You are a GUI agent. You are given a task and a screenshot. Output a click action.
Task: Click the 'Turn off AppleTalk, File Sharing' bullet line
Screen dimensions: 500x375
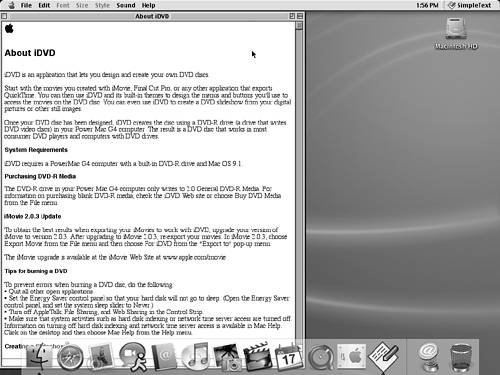(x=104, y=312)
